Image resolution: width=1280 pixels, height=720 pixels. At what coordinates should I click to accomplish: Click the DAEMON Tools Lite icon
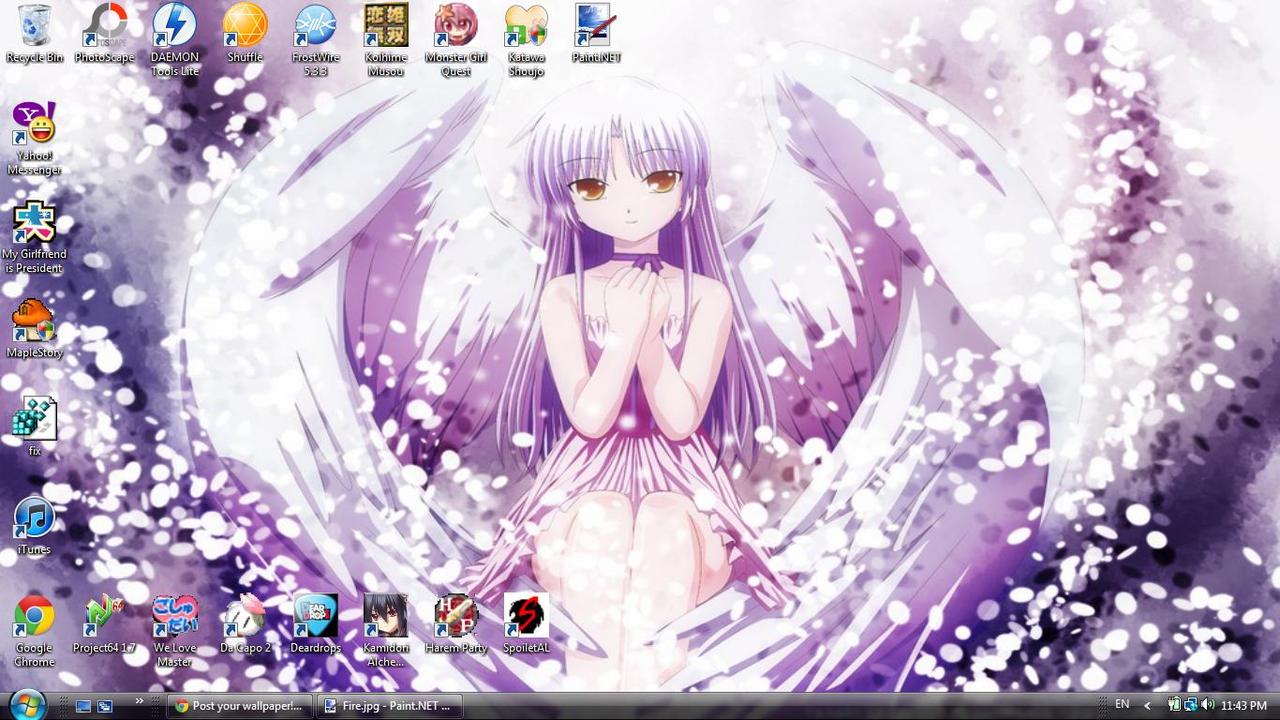click(175, 28)
